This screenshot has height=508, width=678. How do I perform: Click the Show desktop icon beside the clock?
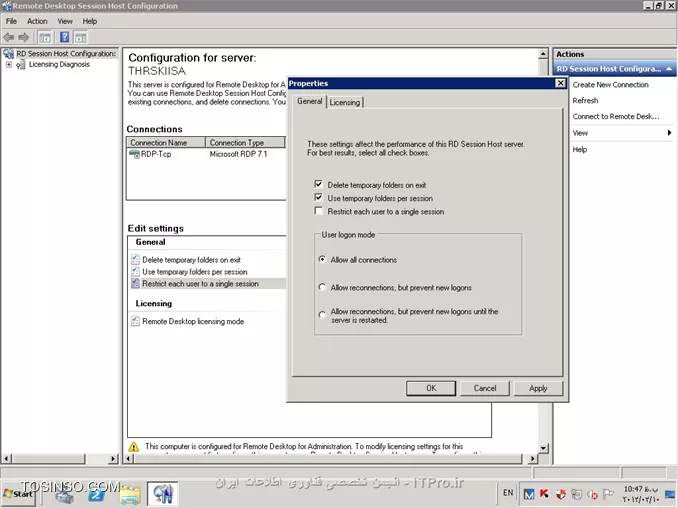pyautogui.click(x=670, y=494)
